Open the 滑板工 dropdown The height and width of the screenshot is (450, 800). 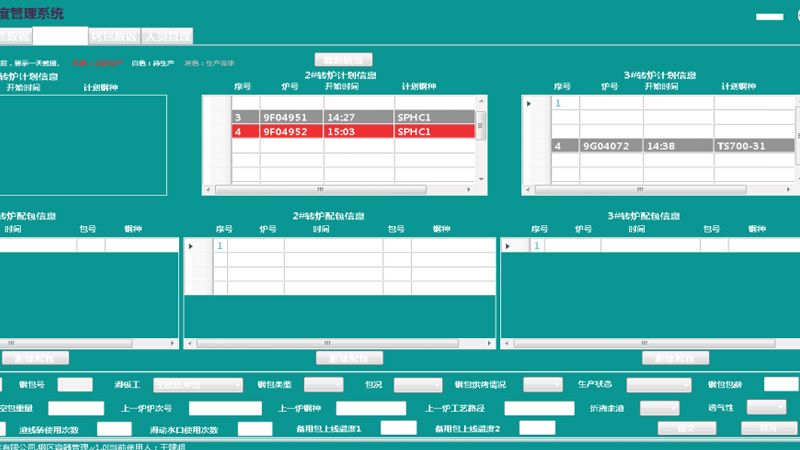237,384
